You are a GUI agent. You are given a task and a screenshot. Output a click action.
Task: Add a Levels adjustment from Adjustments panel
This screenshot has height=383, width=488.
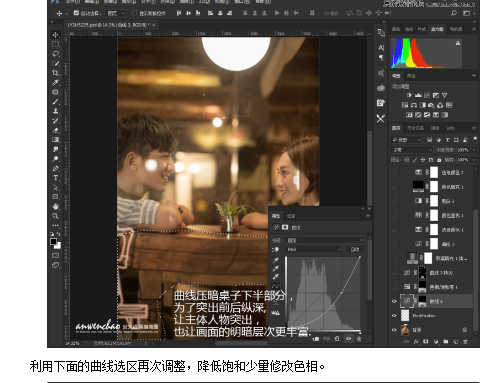coord(418,95)
